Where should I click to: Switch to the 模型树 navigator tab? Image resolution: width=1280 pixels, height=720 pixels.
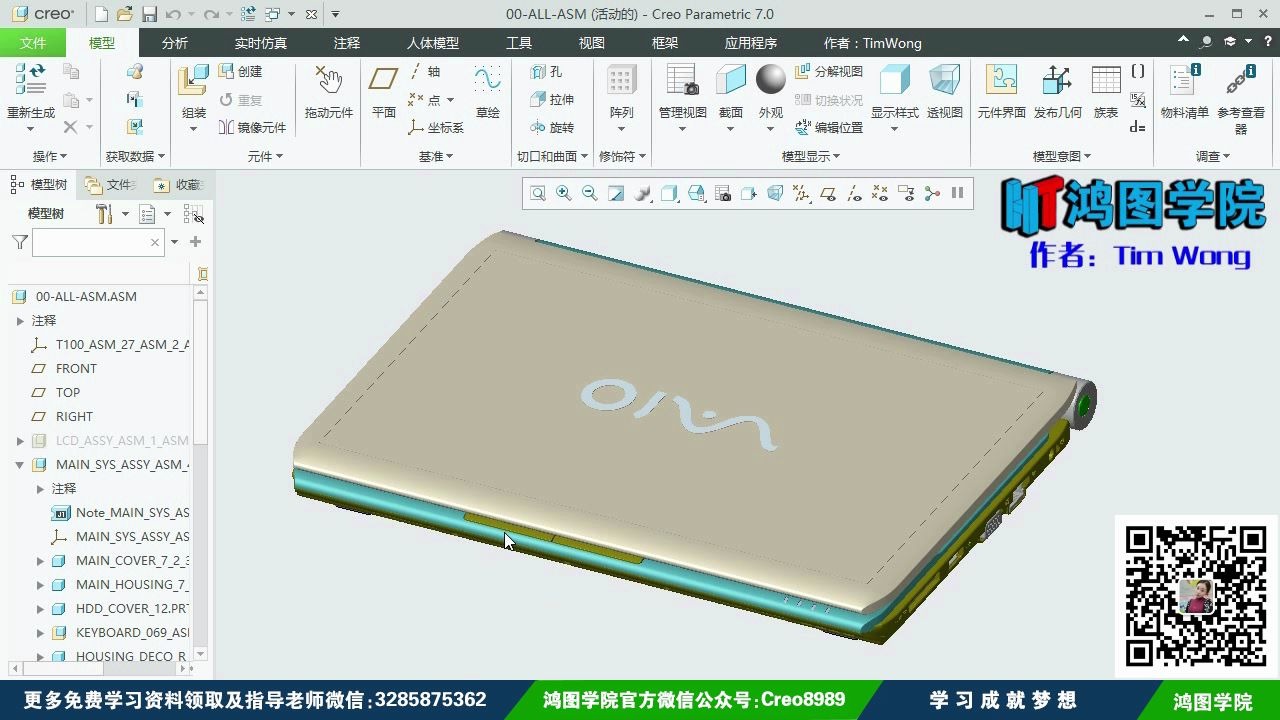pos(40,184)
